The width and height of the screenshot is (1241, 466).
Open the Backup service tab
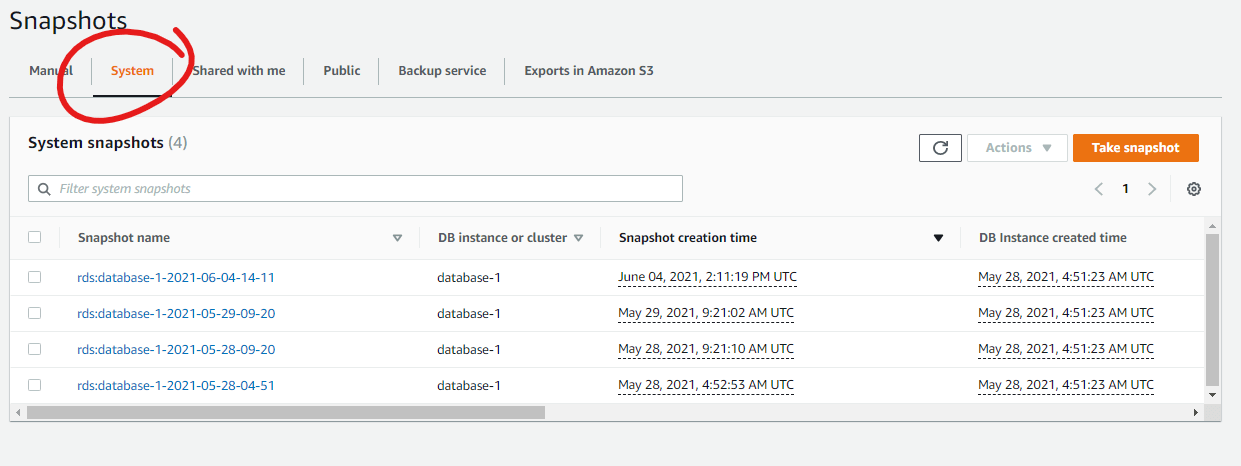[442, 71]
